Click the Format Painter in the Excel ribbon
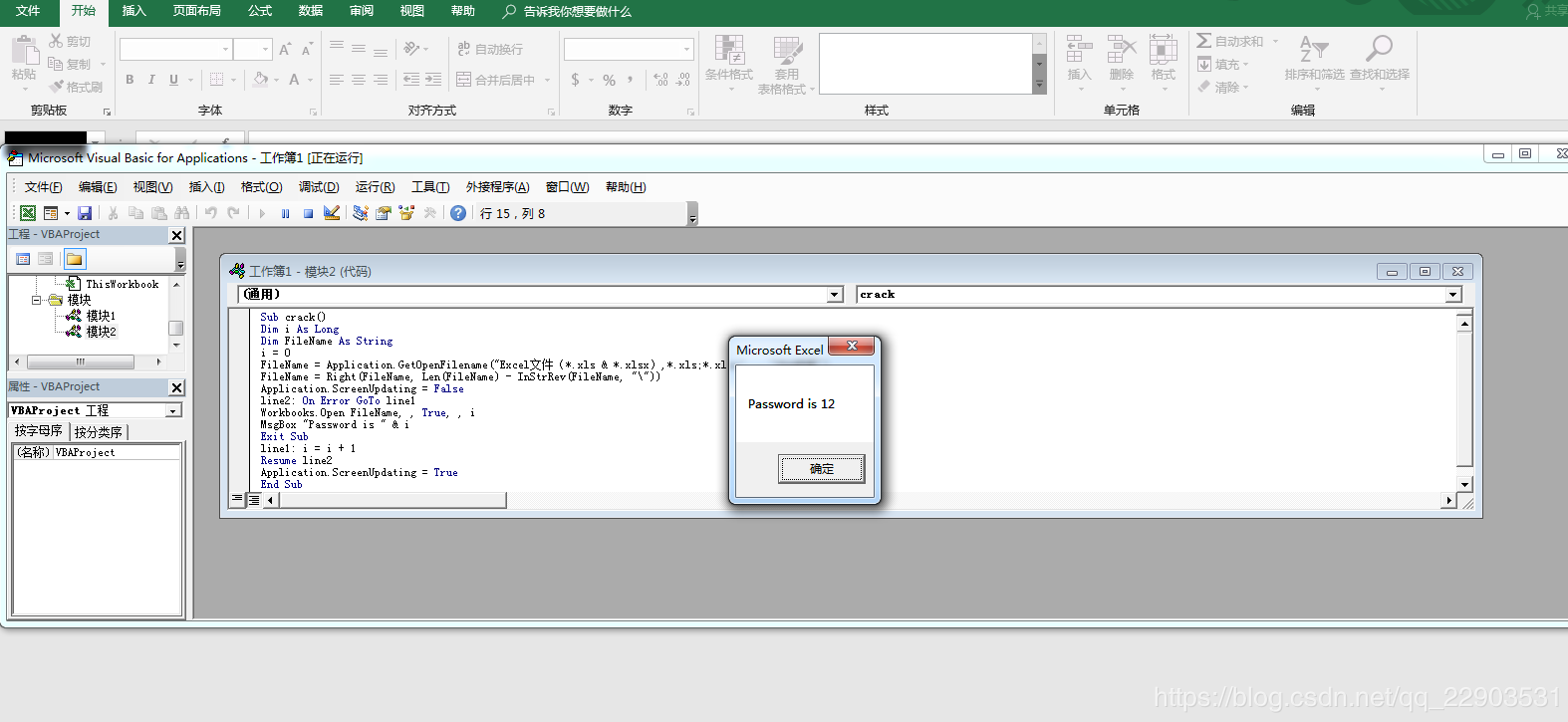 pyautogui.click(x=77, y=87)
